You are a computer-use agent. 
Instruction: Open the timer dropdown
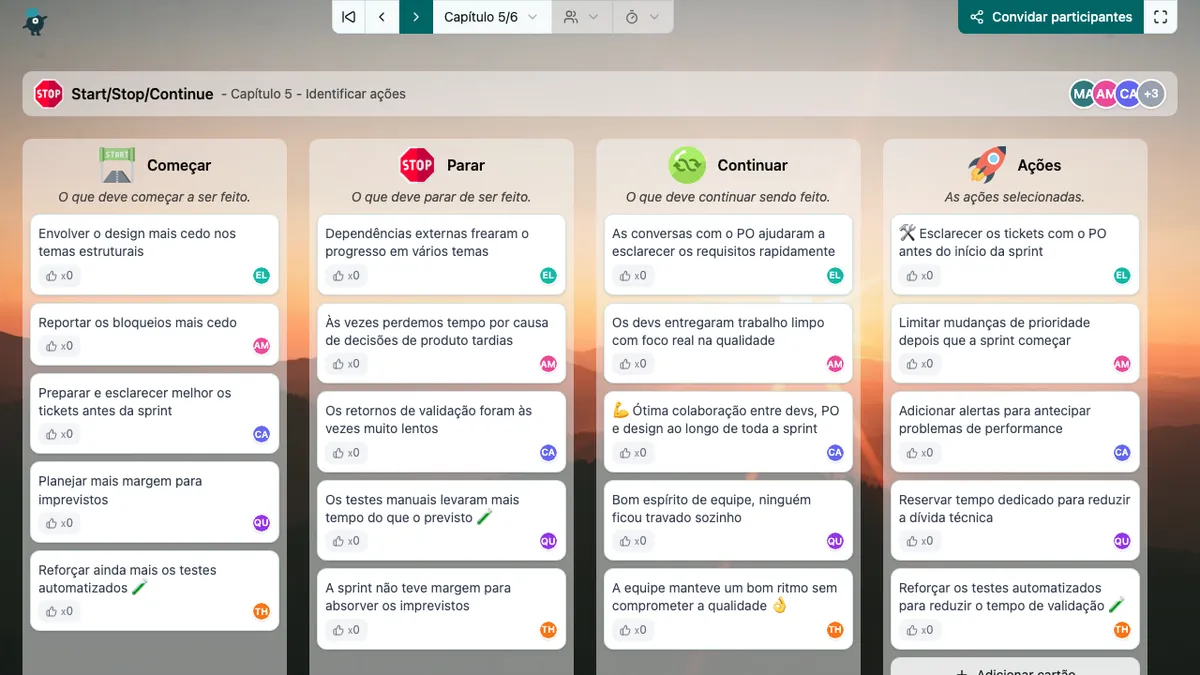pos(642,17)
